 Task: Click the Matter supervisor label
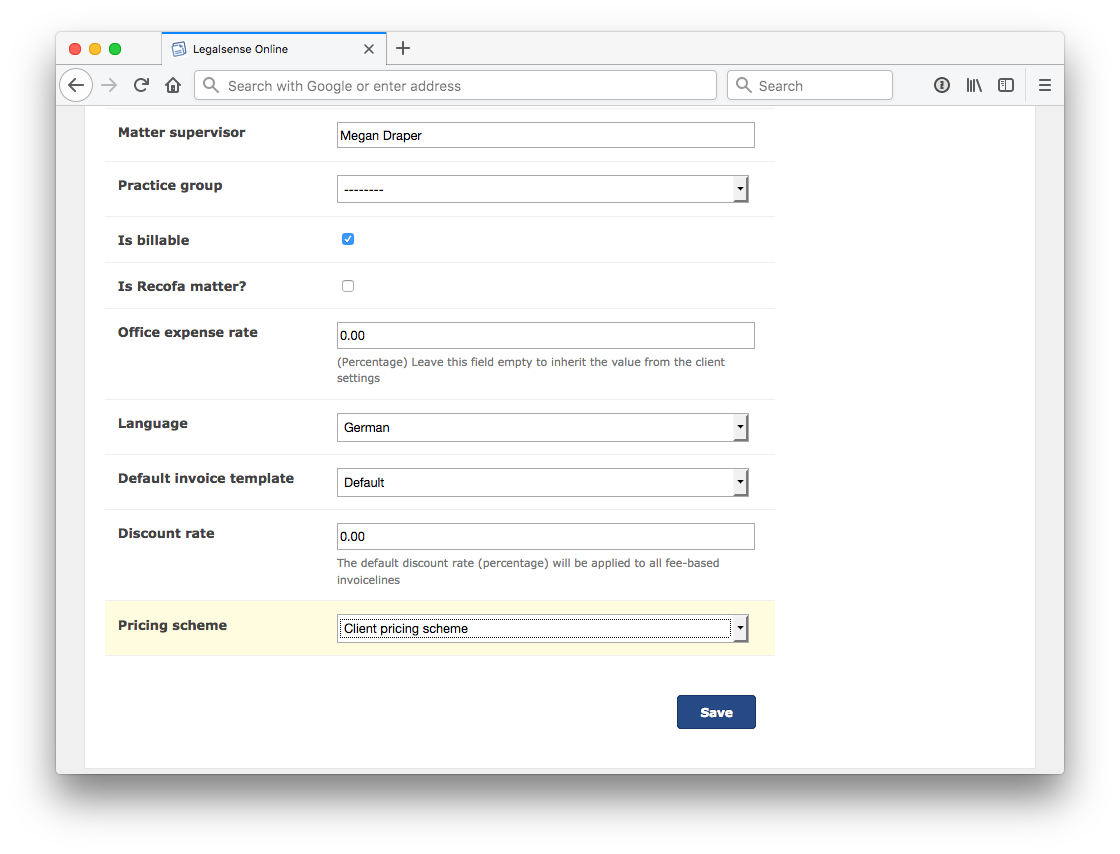181,132
